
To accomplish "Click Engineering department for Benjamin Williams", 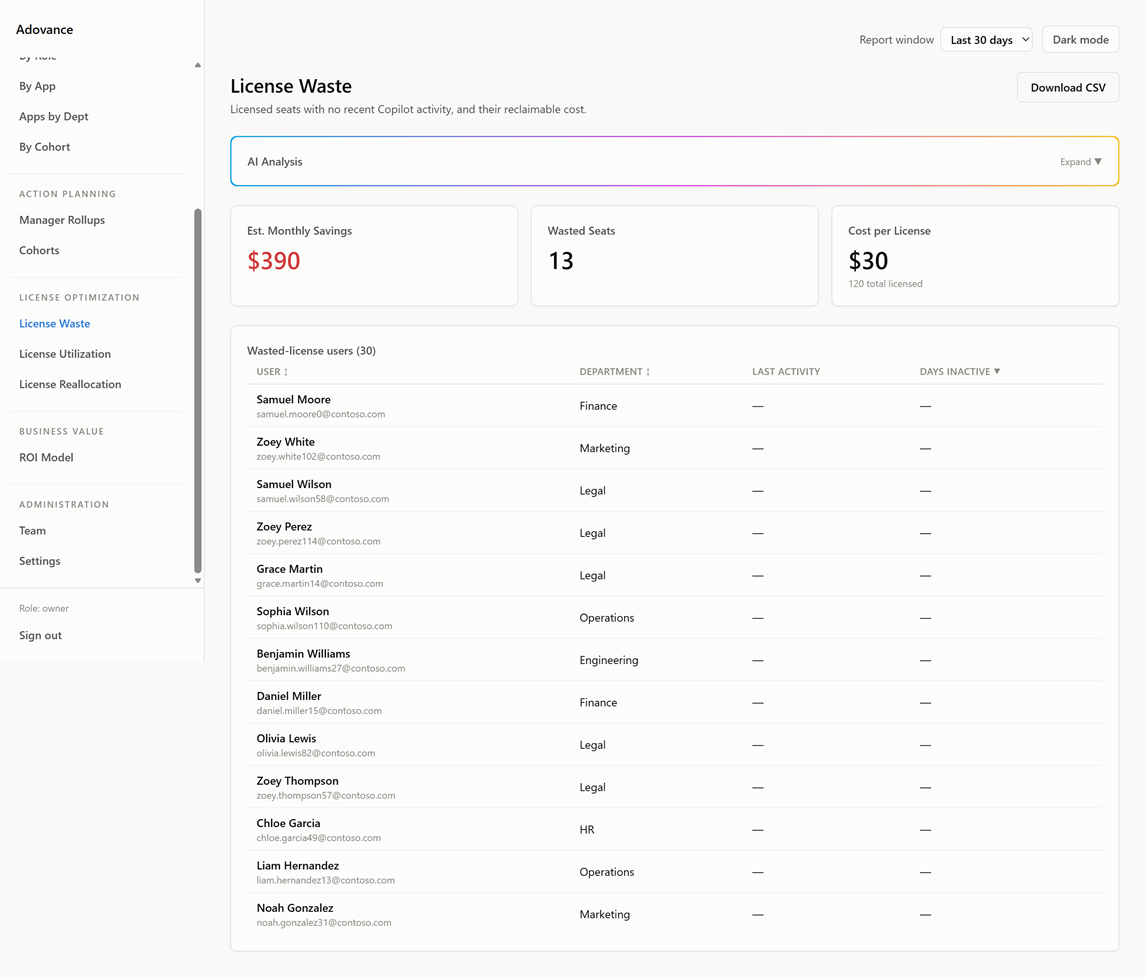I will click(x=609, y=660).
